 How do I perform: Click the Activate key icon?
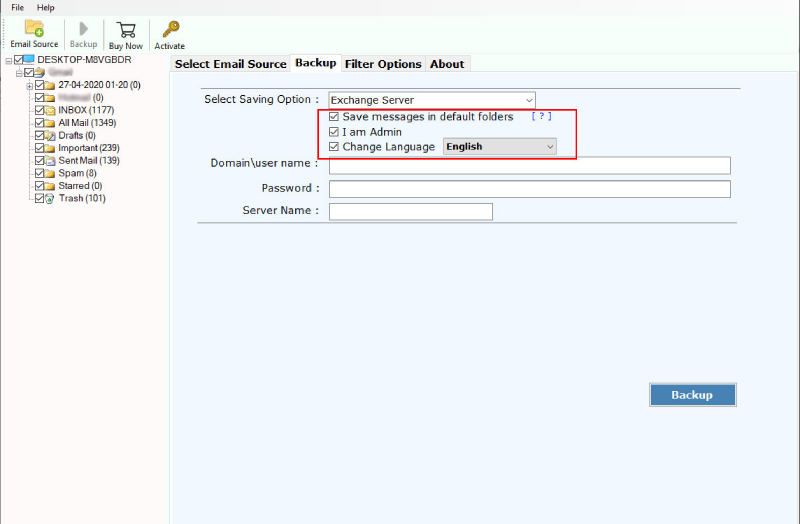click(x=170, y=29)
